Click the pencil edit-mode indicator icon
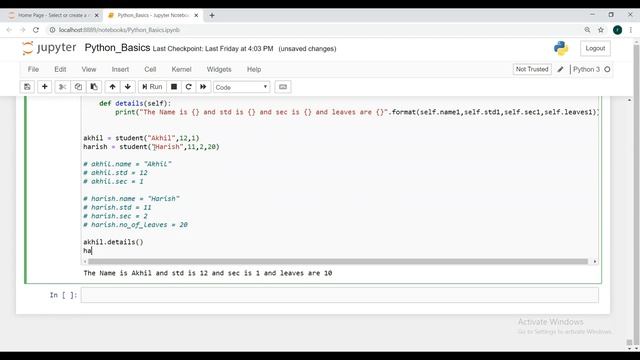 (560, 69)
